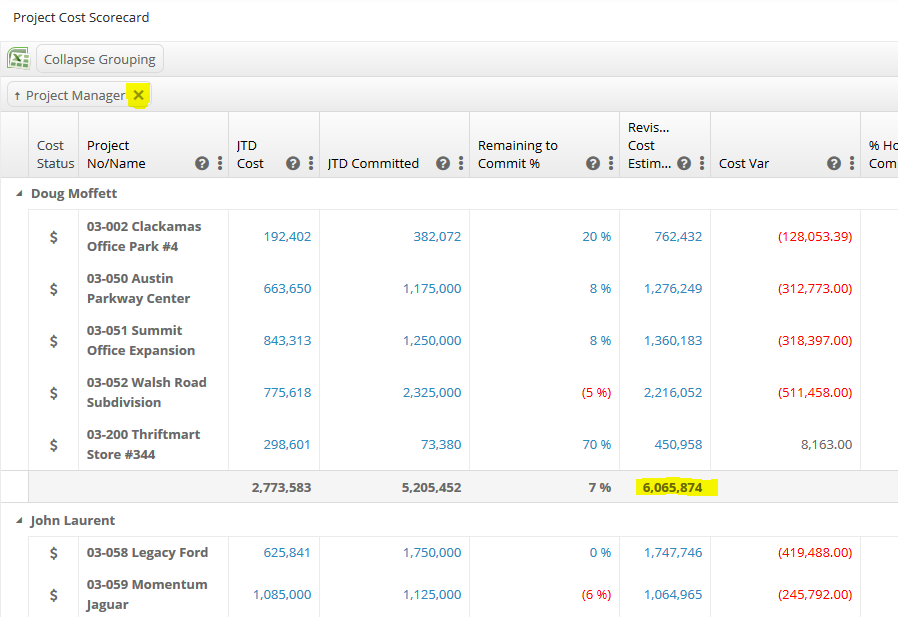Click Cost Var value 8,163.00

(x=826, y=445)
